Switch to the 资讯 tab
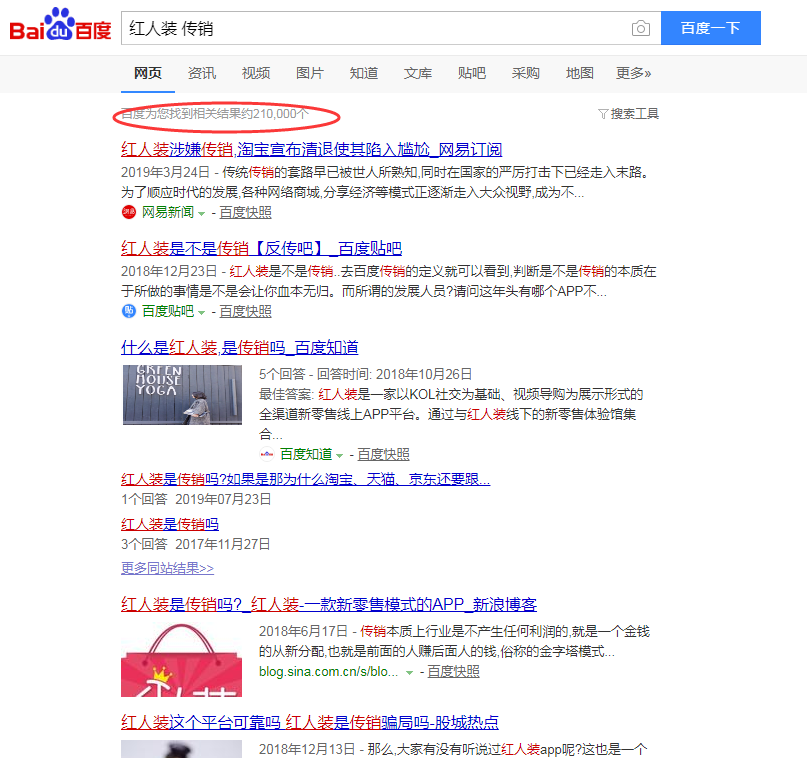 coord(202,73)
